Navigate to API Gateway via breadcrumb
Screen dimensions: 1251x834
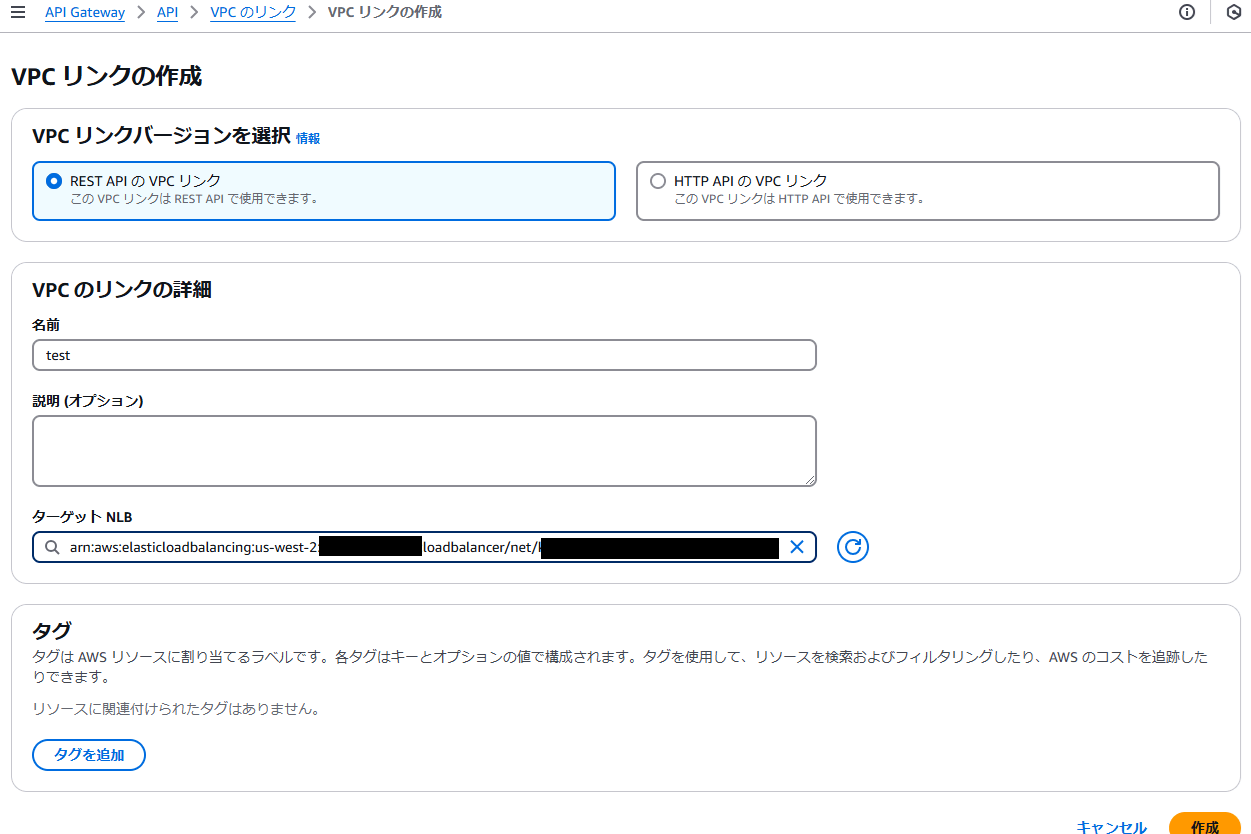[x=84, y=13]
